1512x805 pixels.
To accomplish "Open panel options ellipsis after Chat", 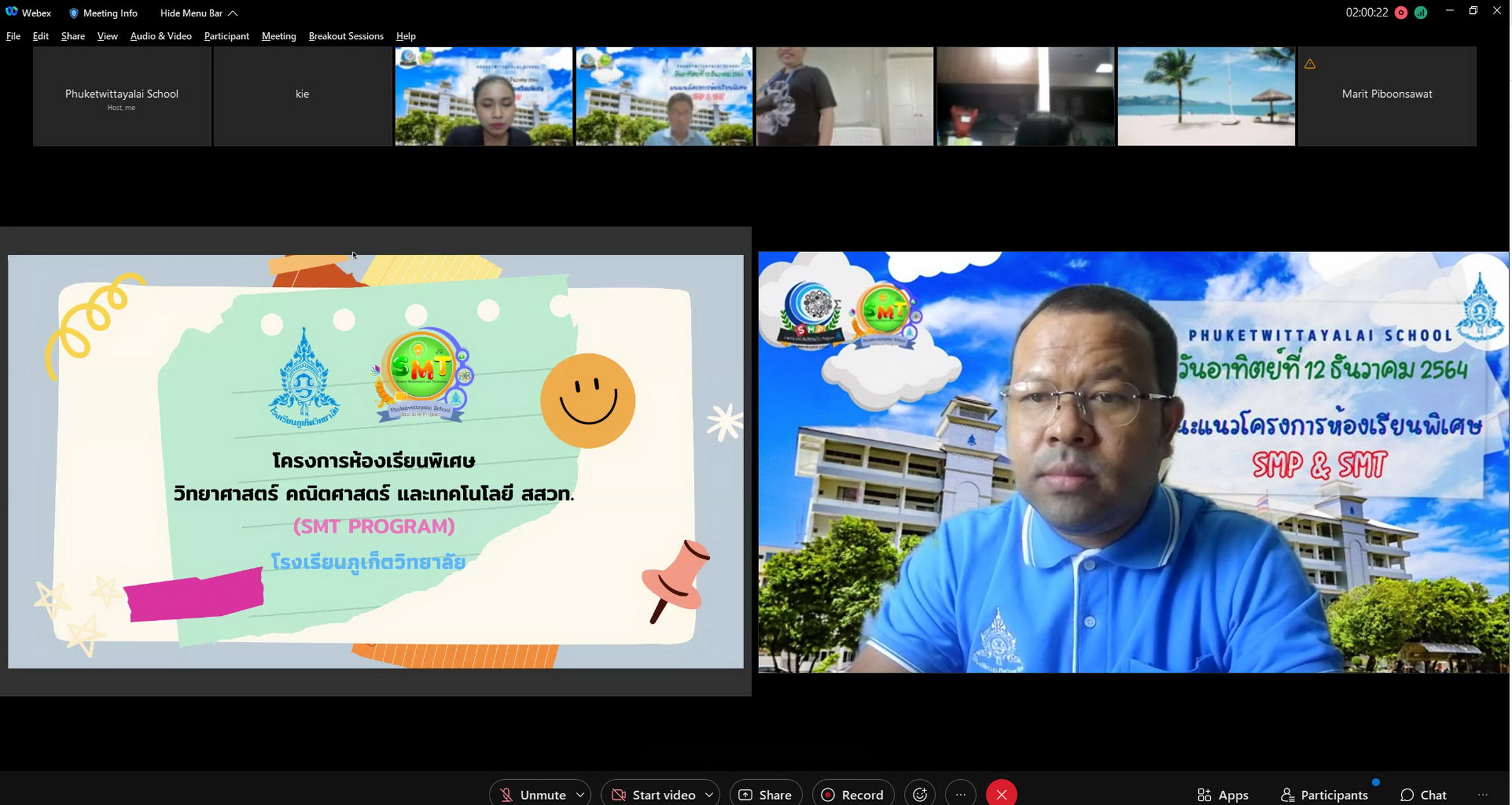I will (x=1483, y=795).
